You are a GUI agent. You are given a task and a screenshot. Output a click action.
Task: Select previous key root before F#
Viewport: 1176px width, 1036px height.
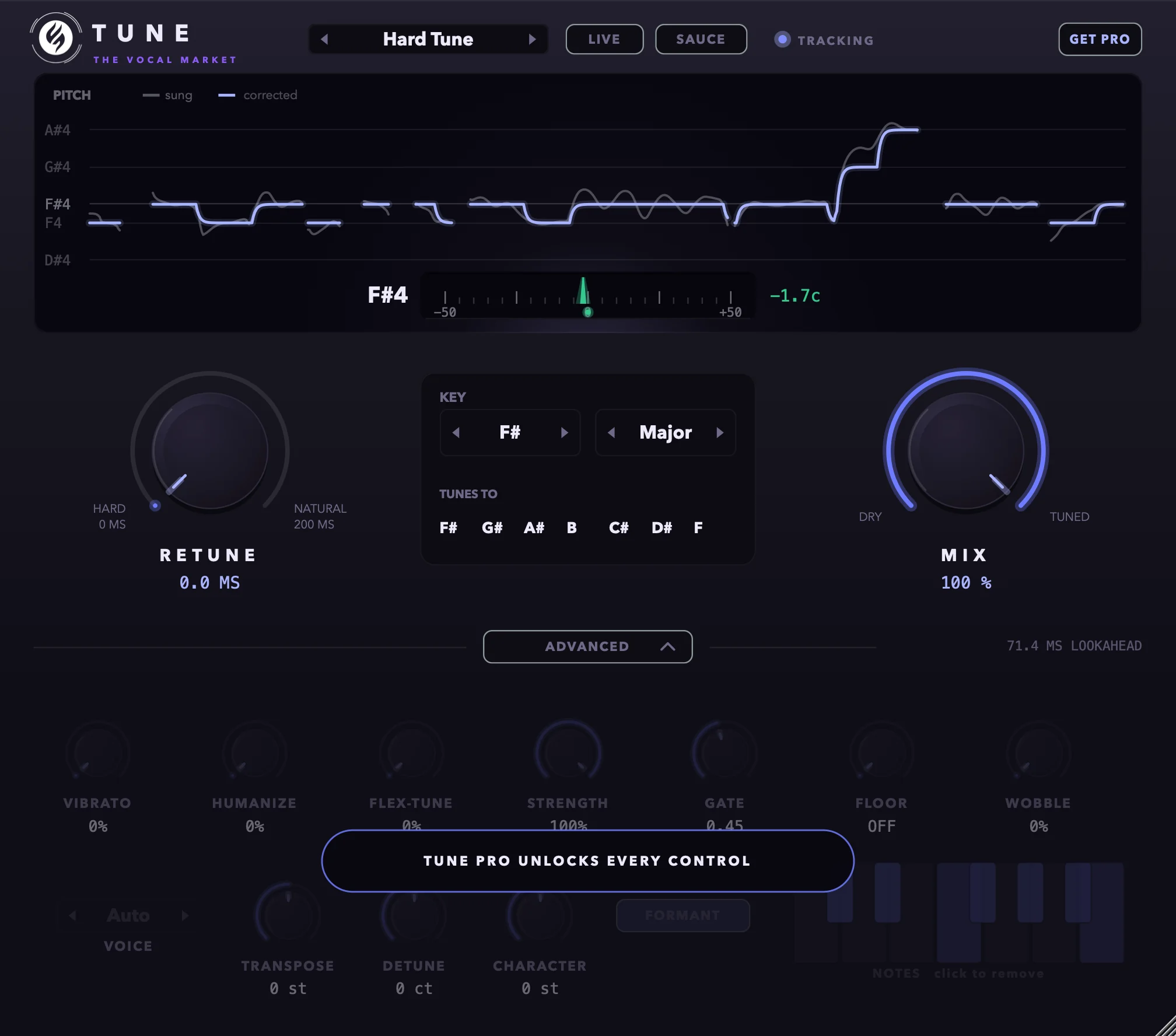click(456, 432)
